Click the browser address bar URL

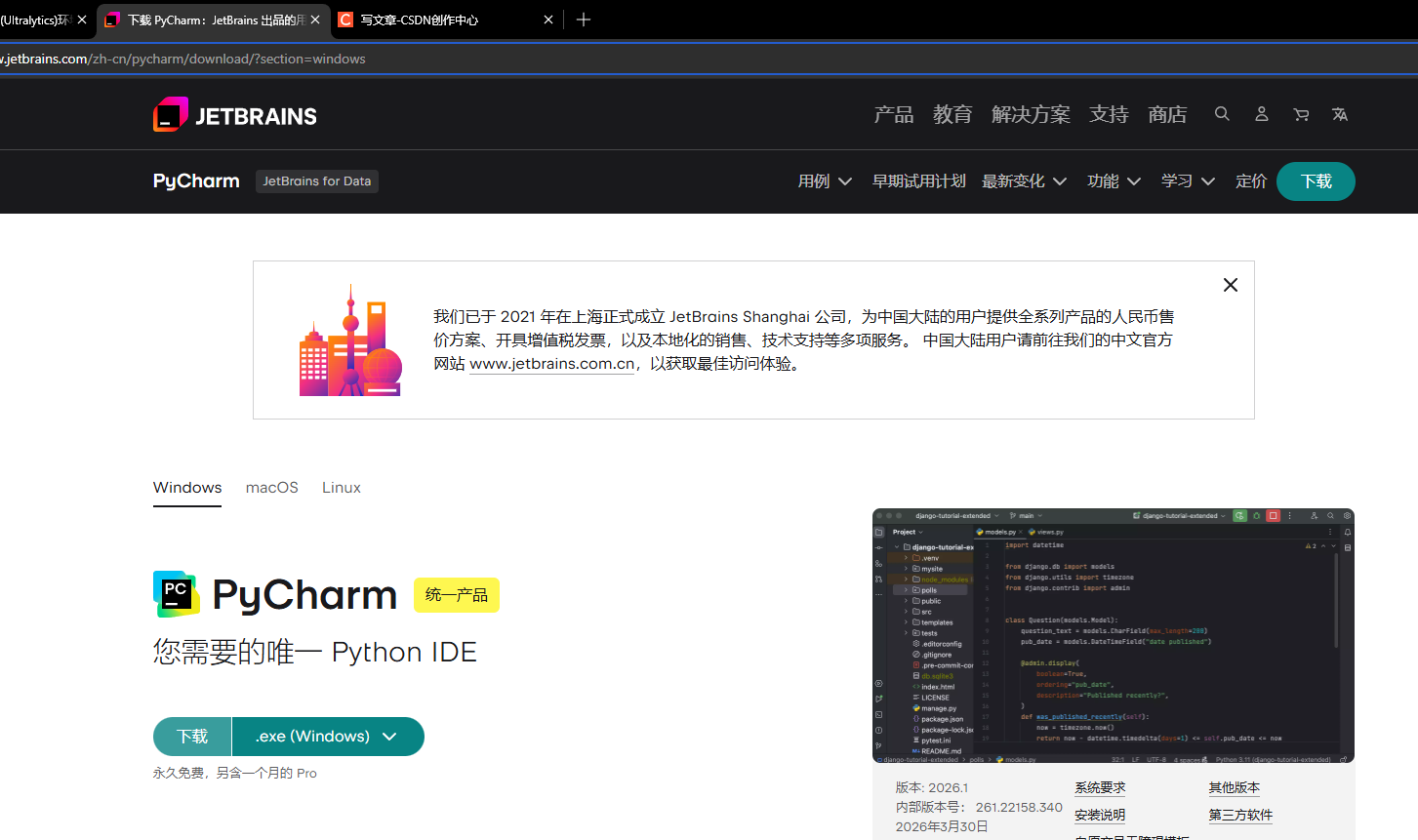click(x=182, y=59)
